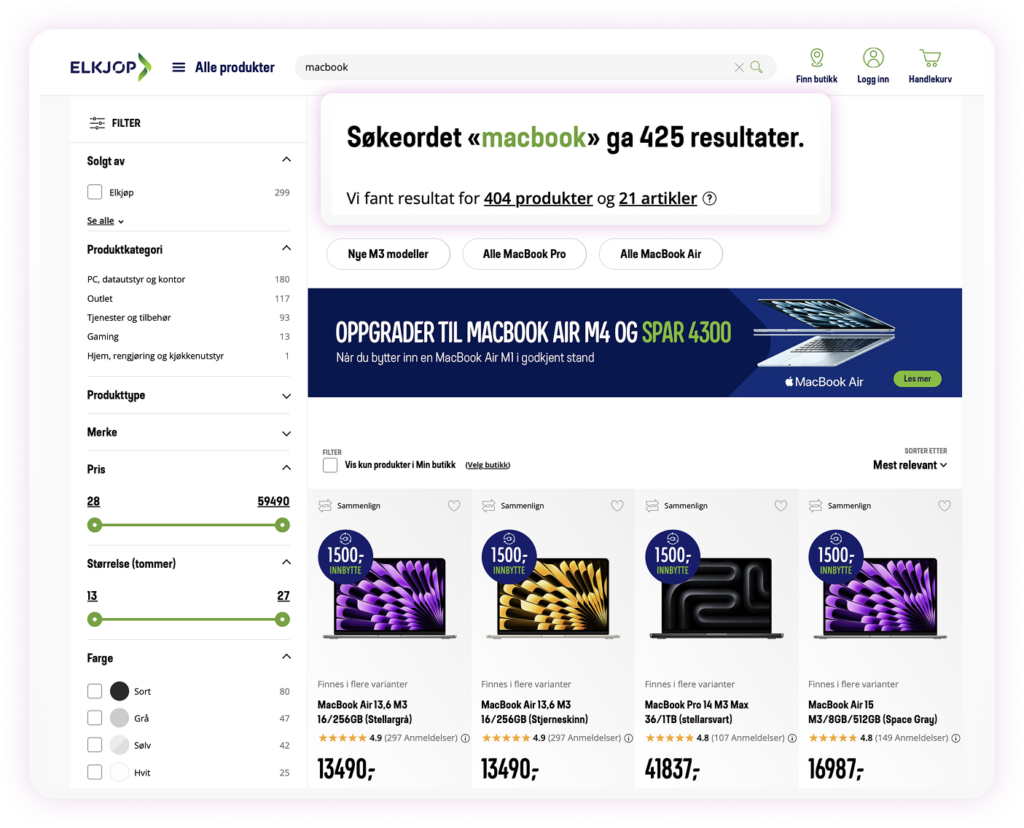This screenshot has width=1024, height=828.
Task: Tick Vis kun produkter i Min butikk
Action: 330,465
